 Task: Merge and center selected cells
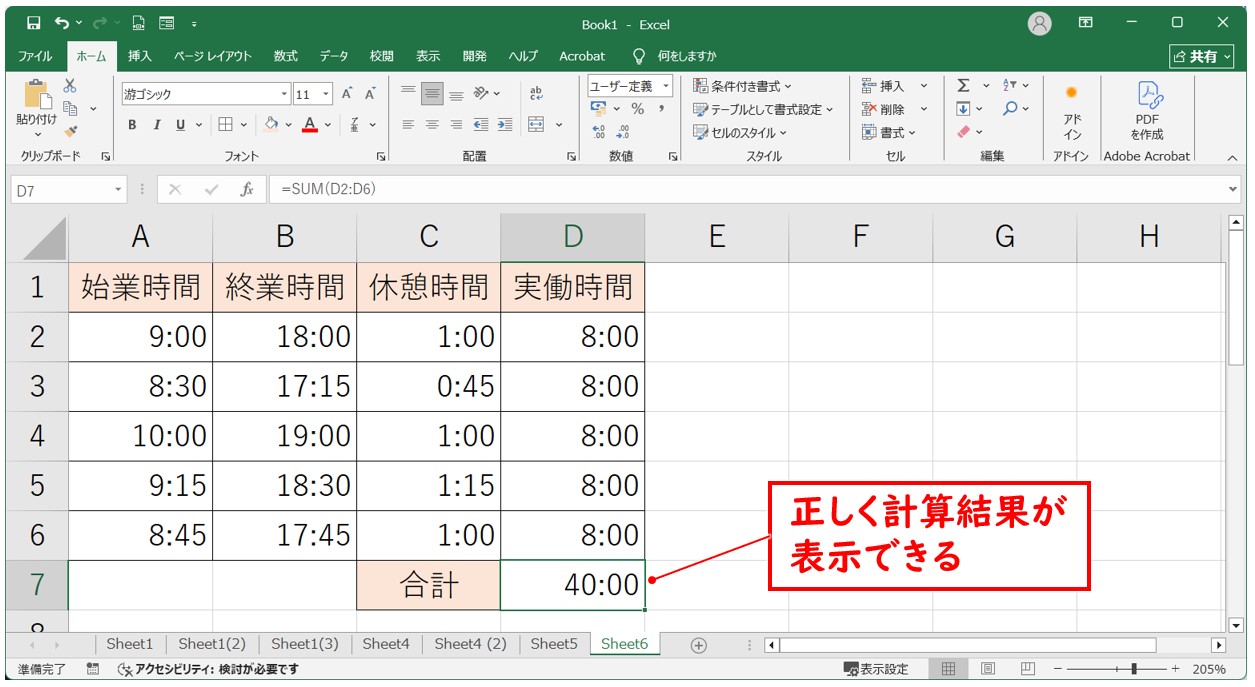[x=536, y=125]
